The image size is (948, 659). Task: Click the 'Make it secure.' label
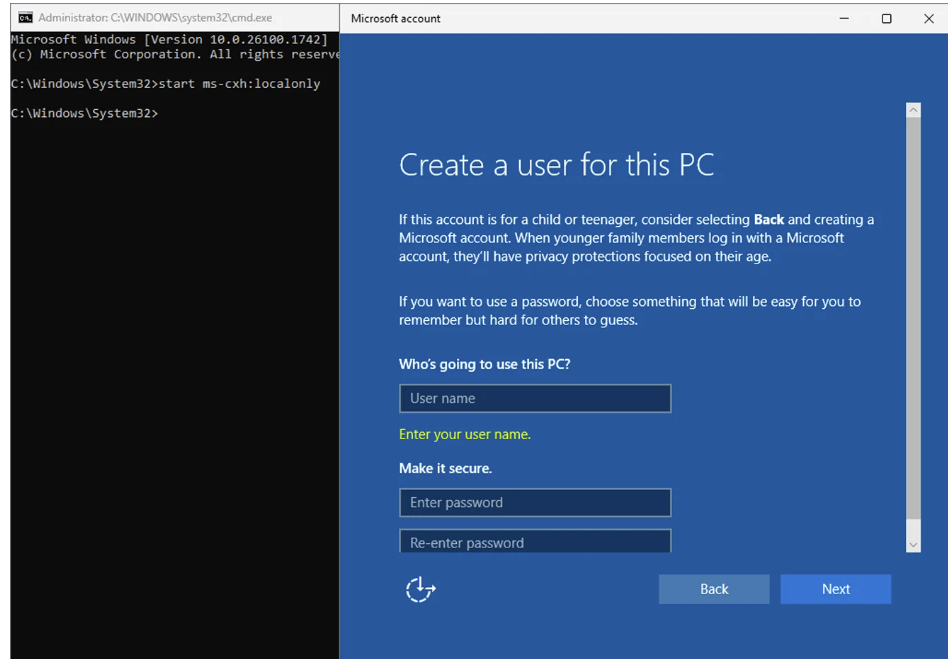445,468
